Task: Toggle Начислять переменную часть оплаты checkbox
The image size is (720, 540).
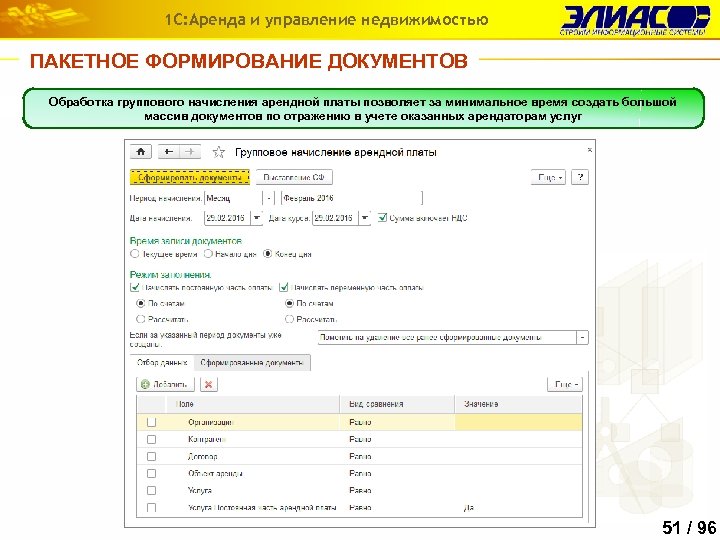Action: pyautogui.click(x=284, y=287)
